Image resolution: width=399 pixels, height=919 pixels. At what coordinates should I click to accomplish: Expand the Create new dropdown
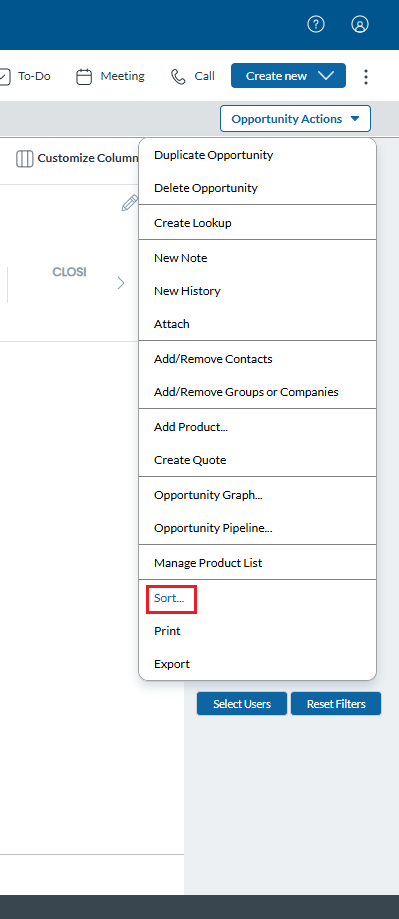click(288, 76)
